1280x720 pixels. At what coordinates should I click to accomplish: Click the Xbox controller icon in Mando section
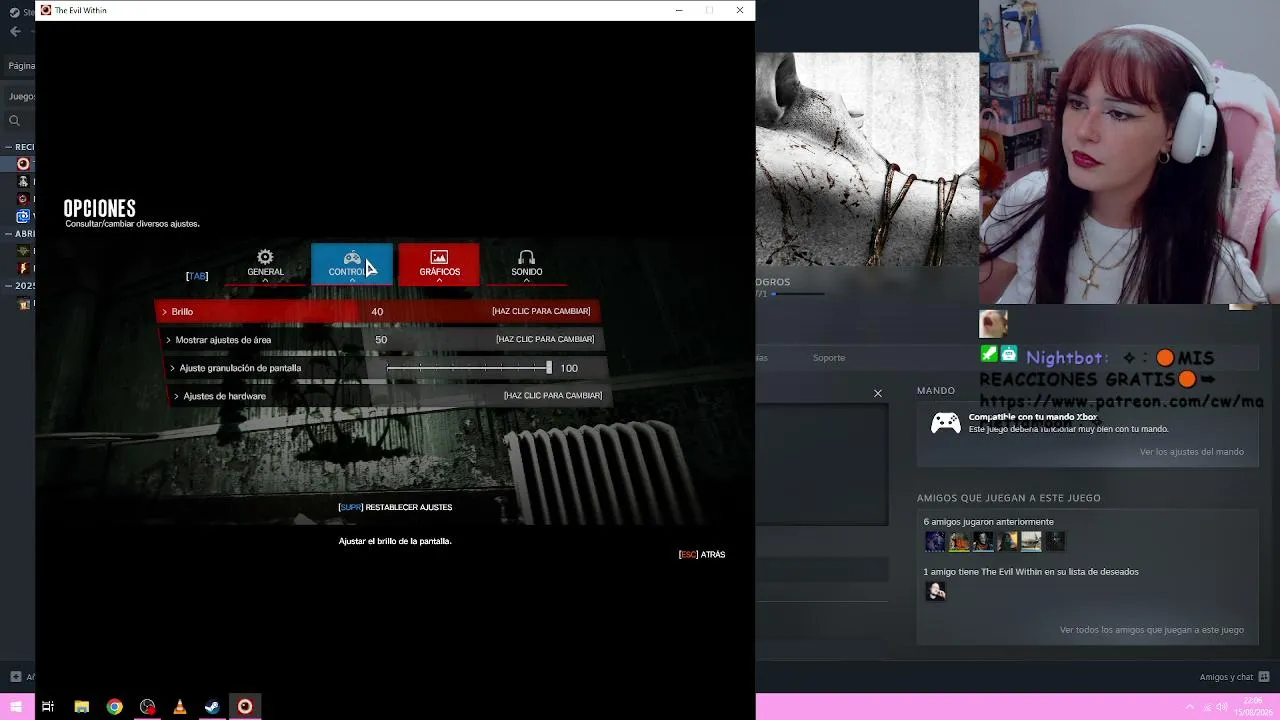946,423
